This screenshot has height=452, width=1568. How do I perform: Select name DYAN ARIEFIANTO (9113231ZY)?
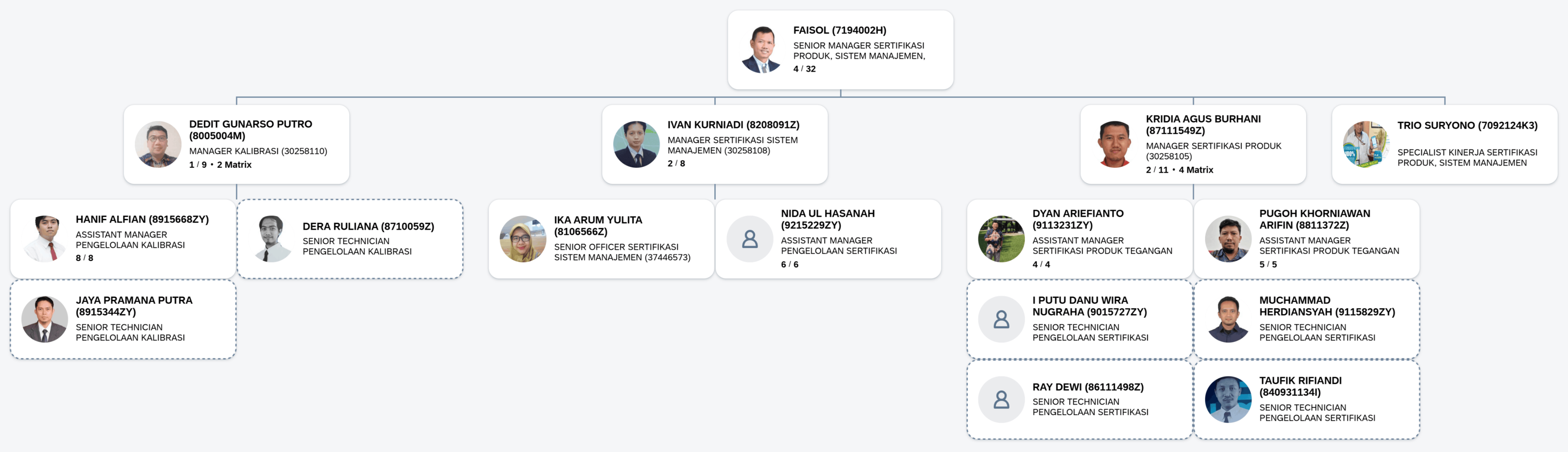click(x=1078, y=219)
